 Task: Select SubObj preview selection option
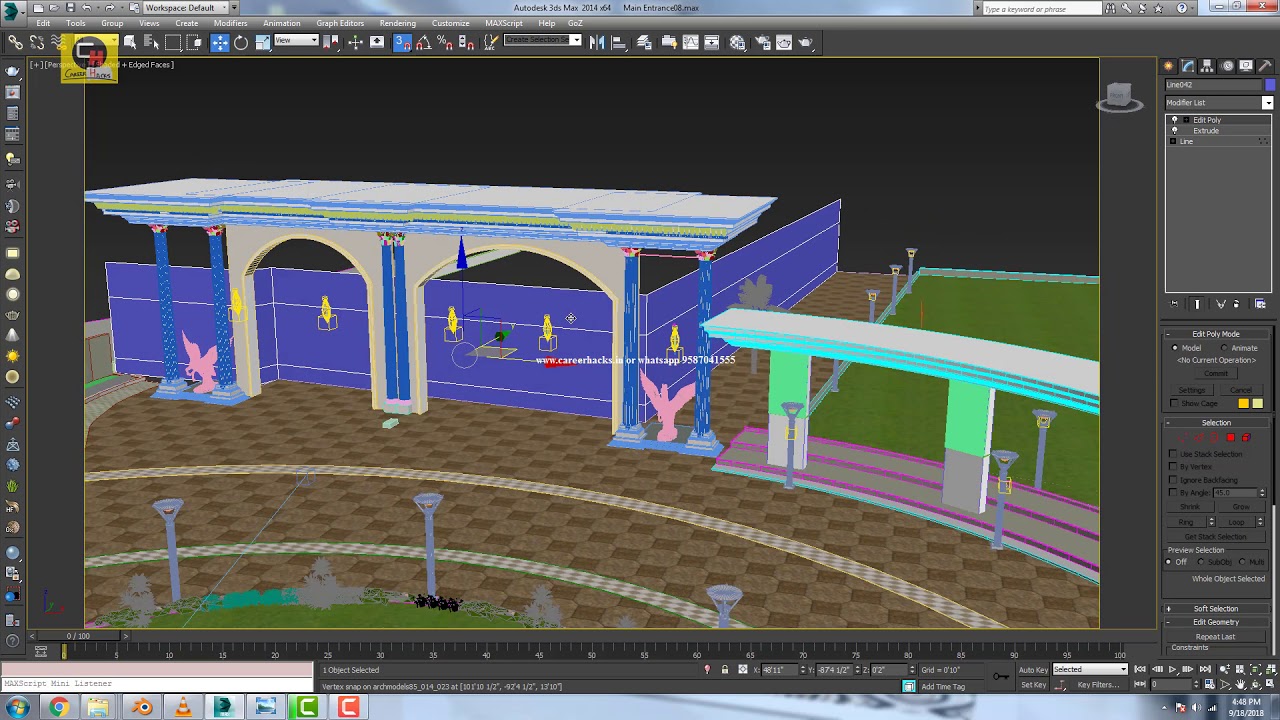pyautogui.click(x=1202, y=562)
